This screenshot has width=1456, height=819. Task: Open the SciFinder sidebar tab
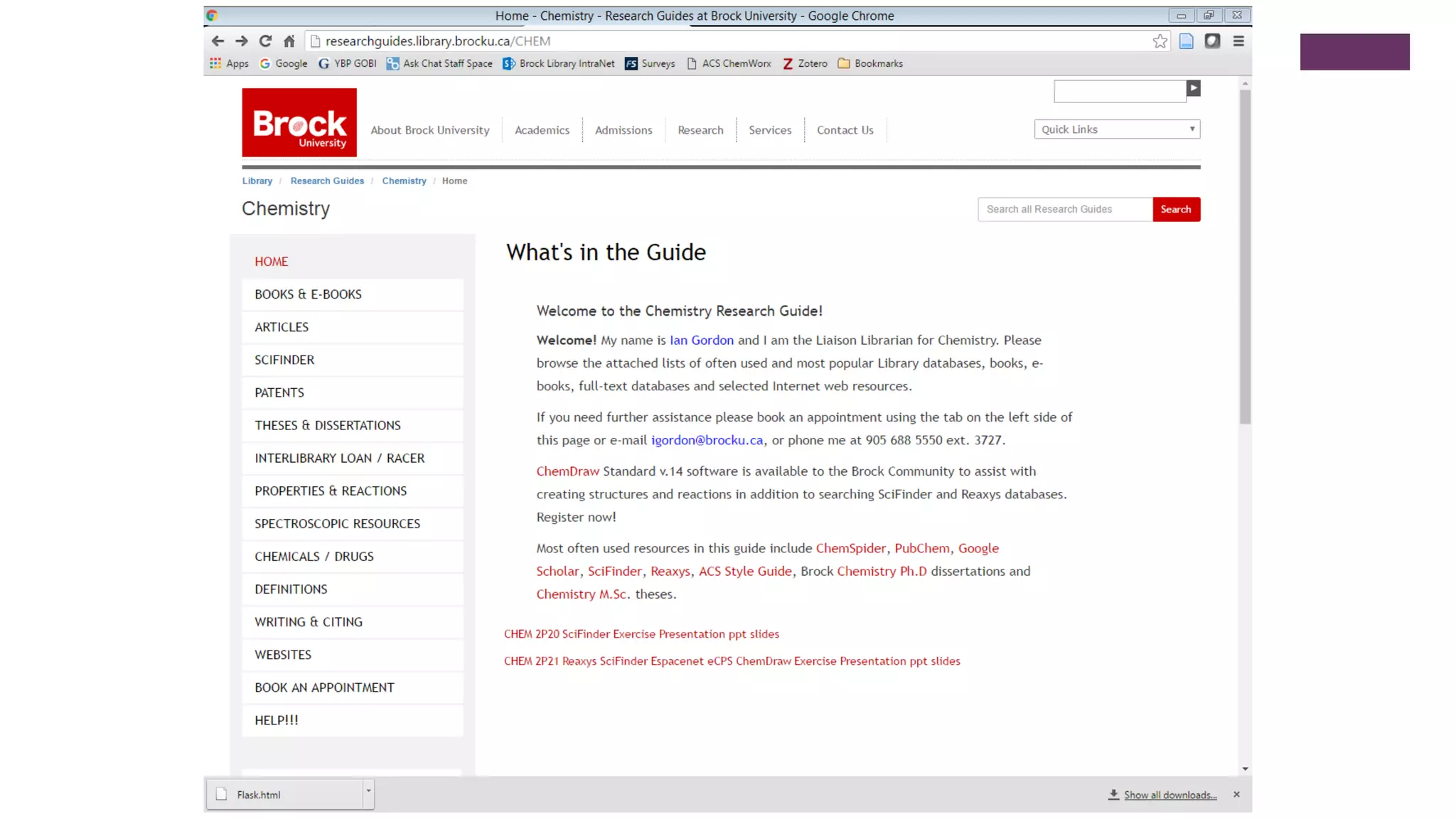click(284, 360)
